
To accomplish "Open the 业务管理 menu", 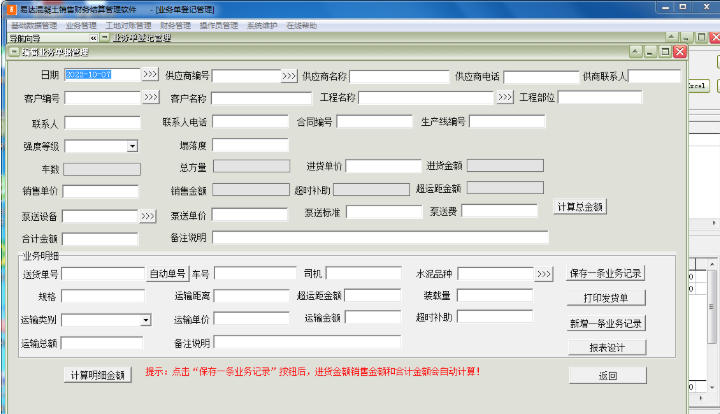I will coord(81,26).
